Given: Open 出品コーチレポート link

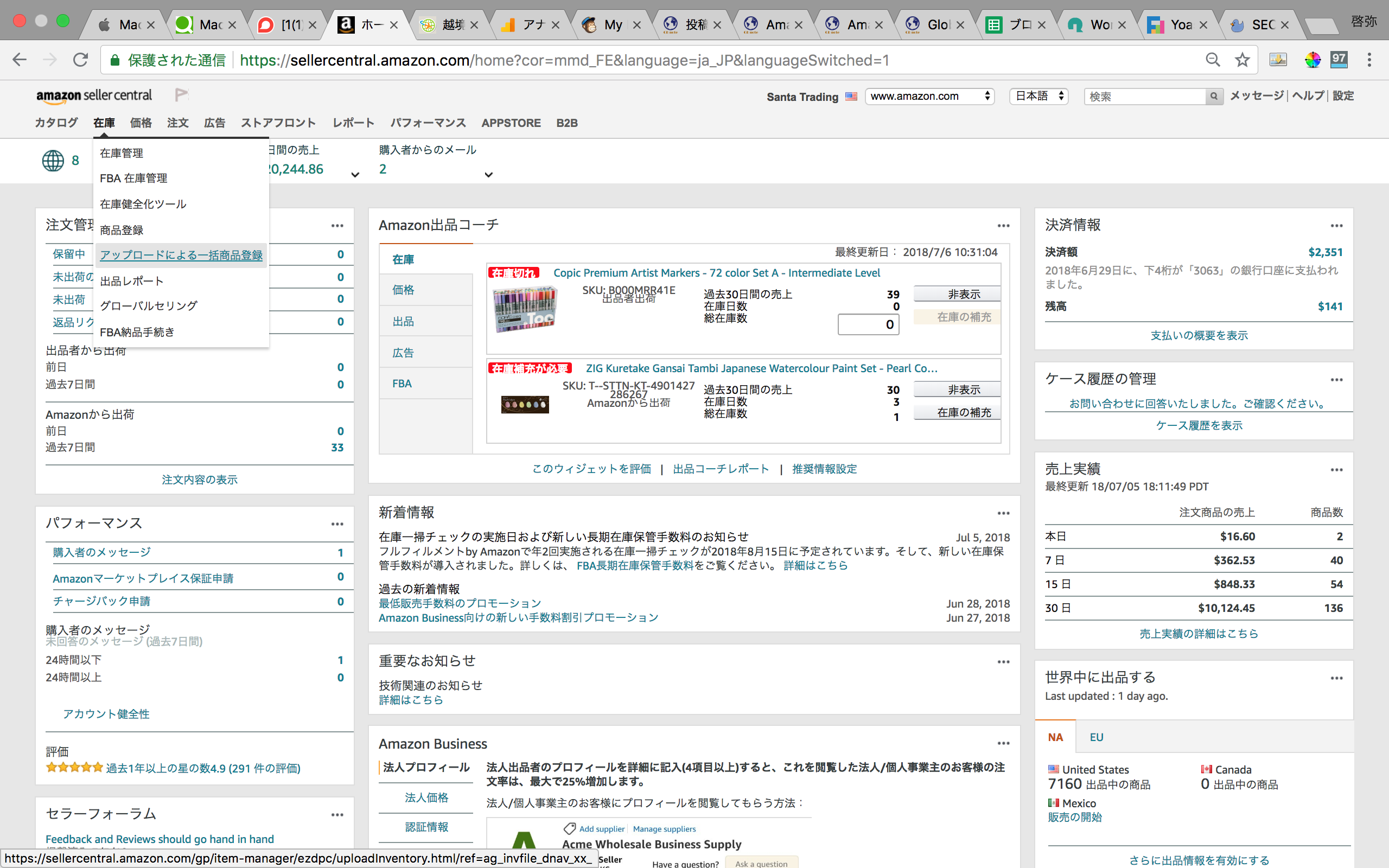Looking at the screenshot, I should point(721,469).
